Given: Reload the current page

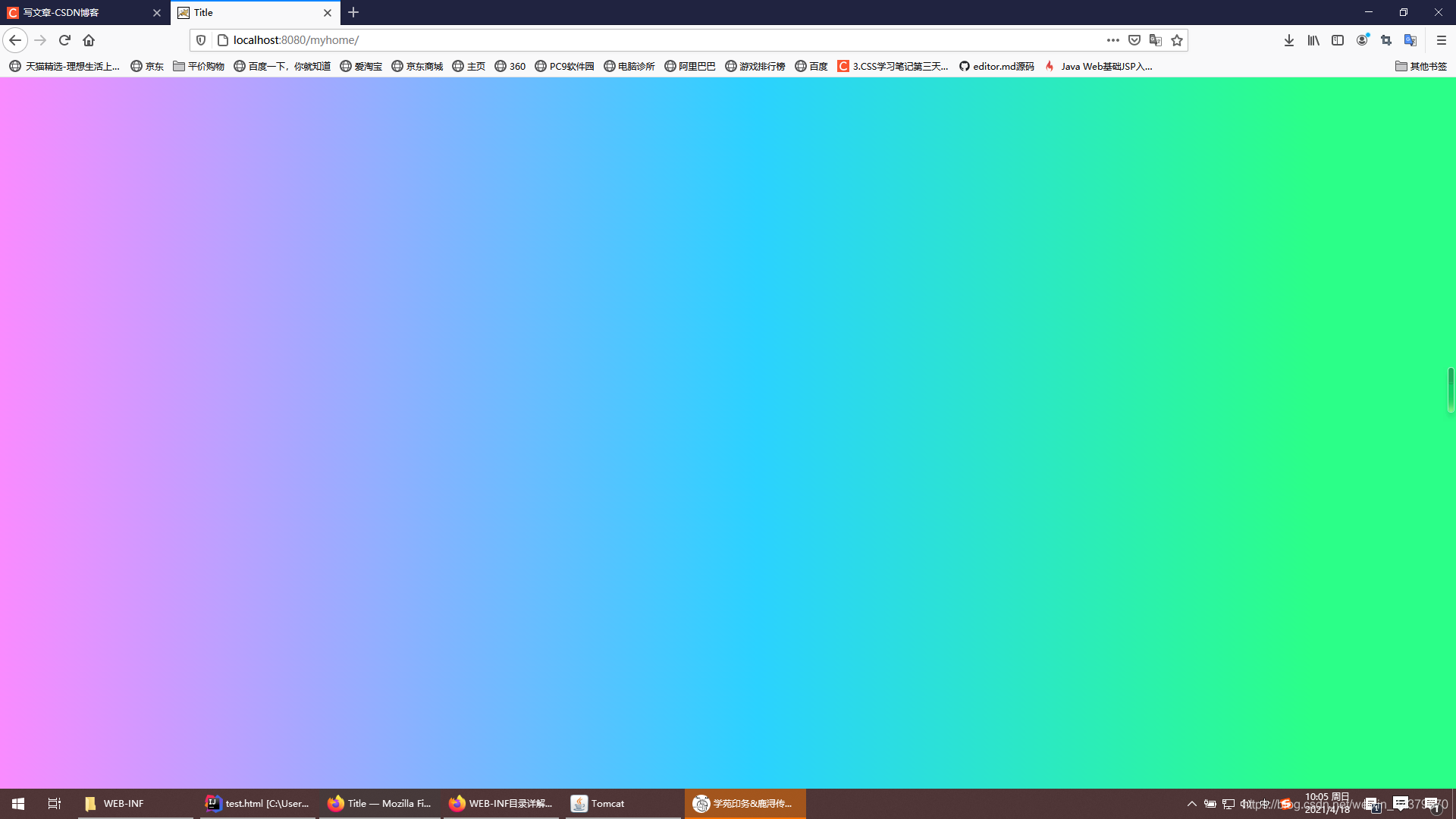Looking at the screenshot, I should [x=64, y=40].
